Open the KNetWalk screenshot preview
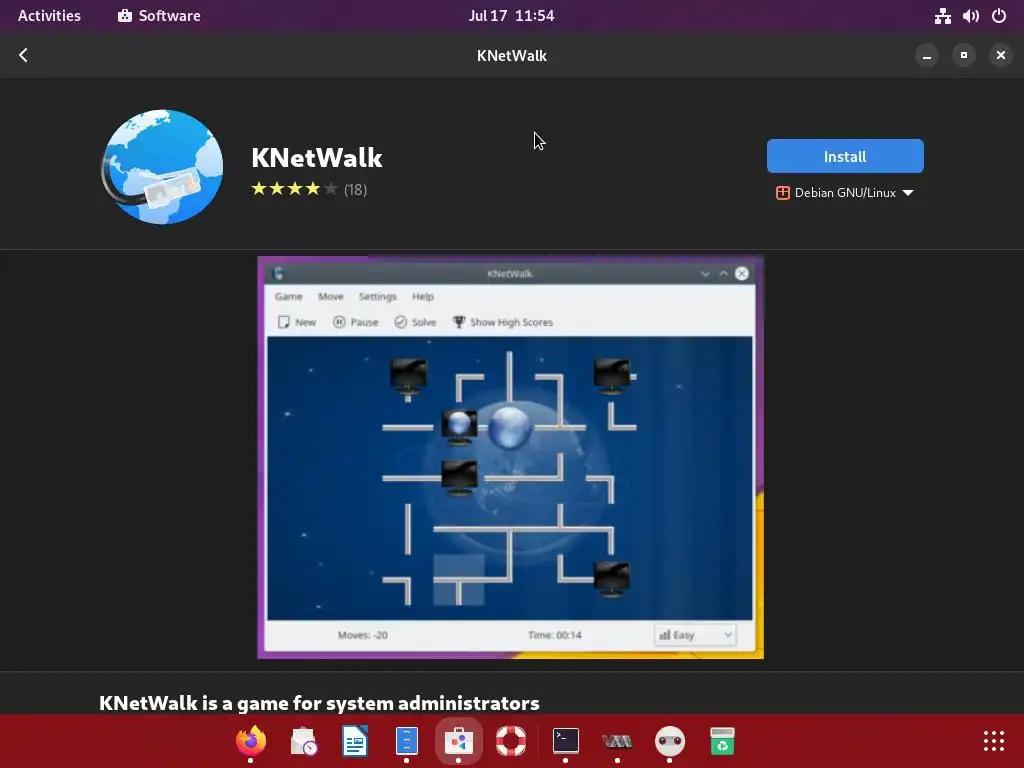 point(510,457)
